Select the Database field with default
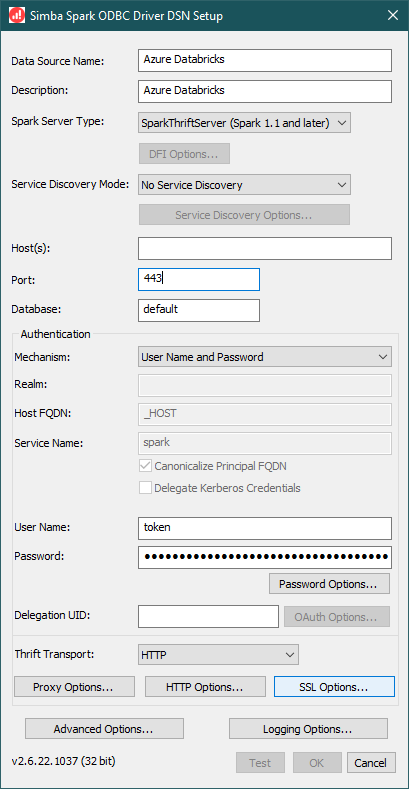This screenshot has height=789, width=409. pos(199,310)
